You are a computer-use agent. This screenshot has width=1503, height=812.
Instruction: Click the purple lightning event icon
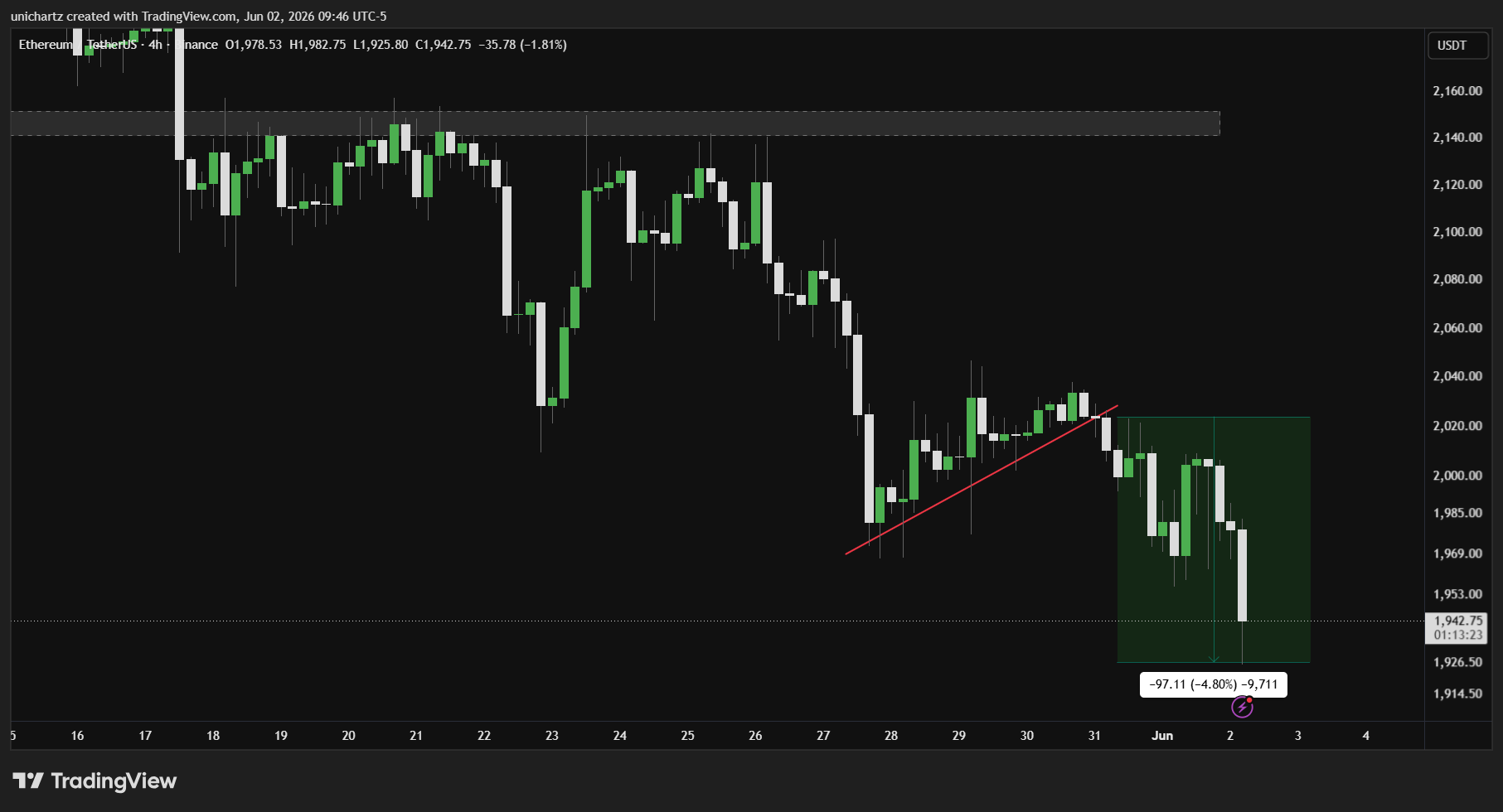pos(1242,707)
